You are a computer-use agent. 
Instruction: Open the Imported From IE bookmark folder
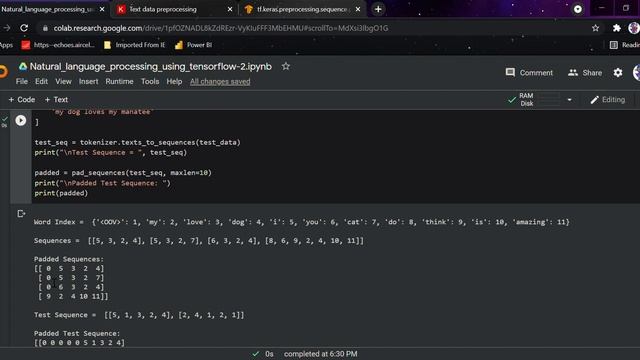(134, 45)
